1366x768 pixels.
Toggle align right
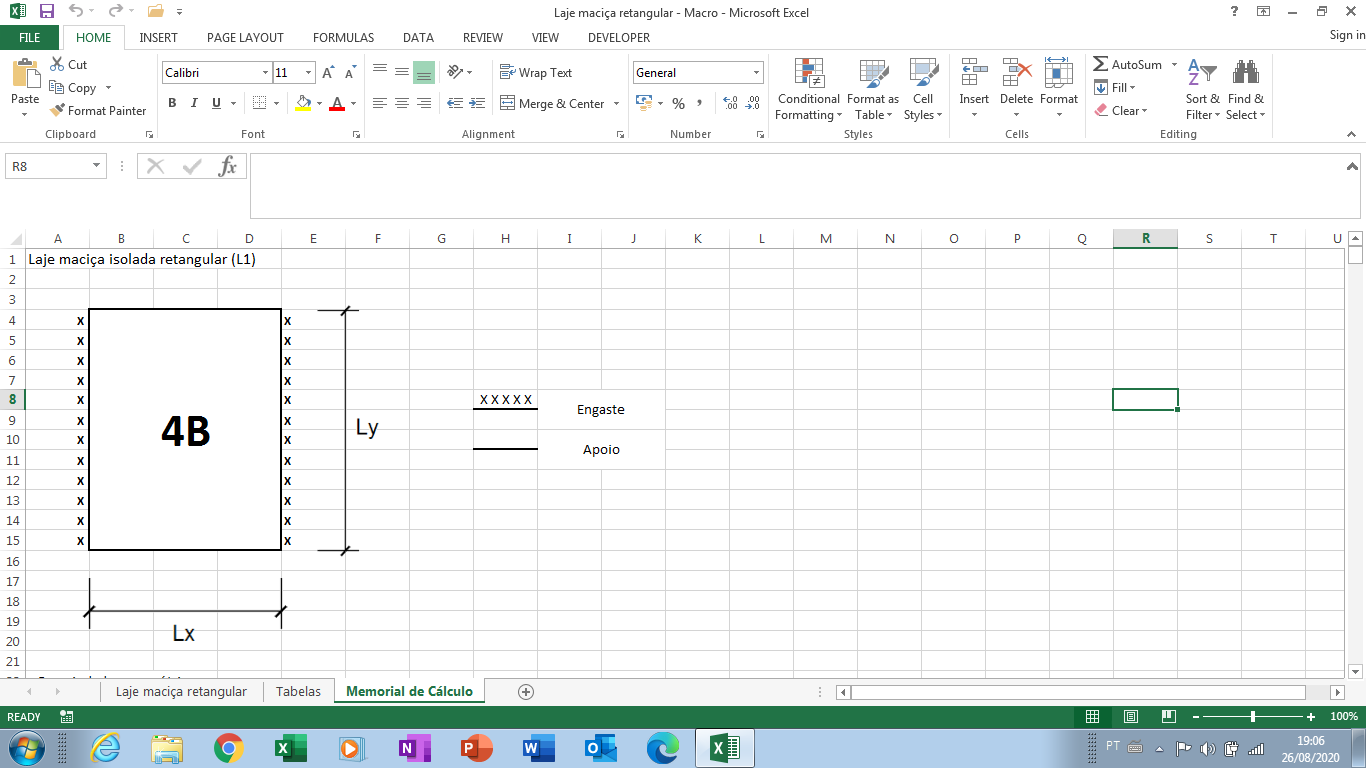424,103
